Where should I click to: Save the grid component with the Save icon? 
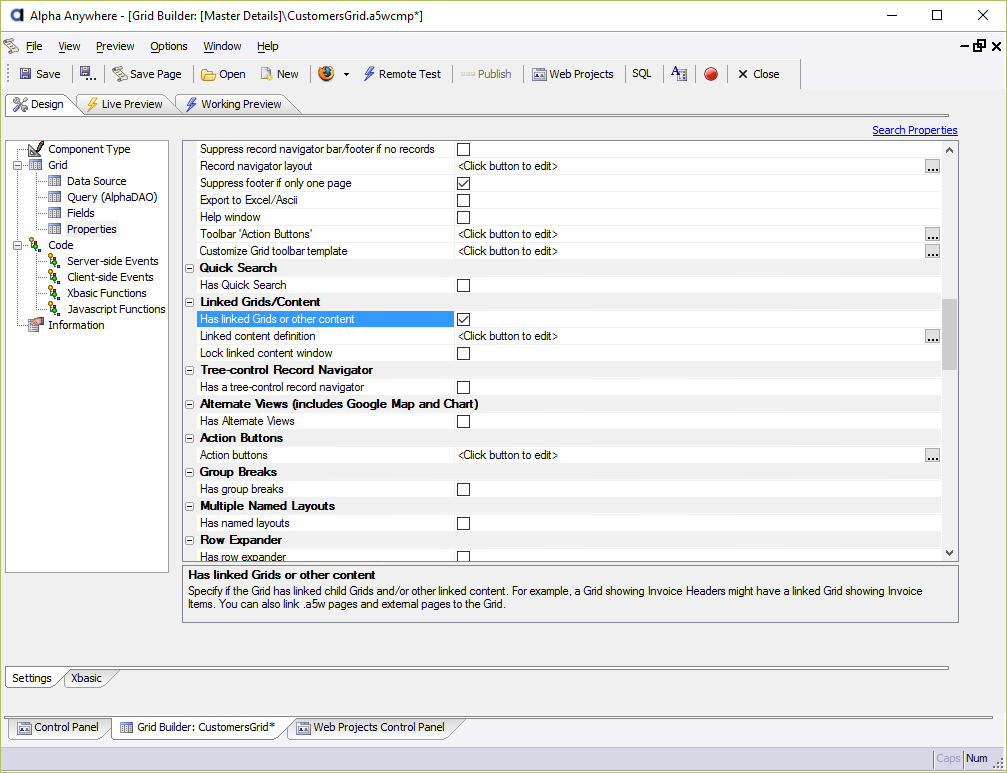pyautogui.click(x=40, y=74)
